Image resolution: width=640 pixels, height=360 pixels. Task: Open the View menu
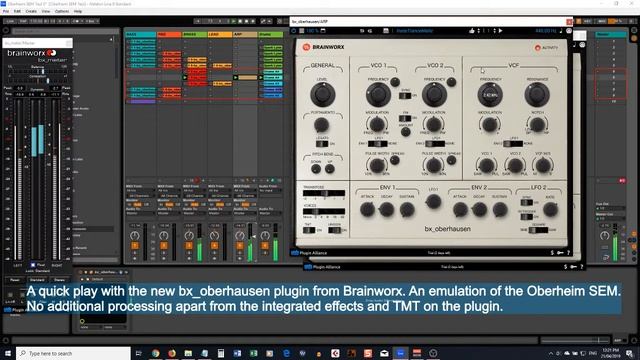pos(46,11)
